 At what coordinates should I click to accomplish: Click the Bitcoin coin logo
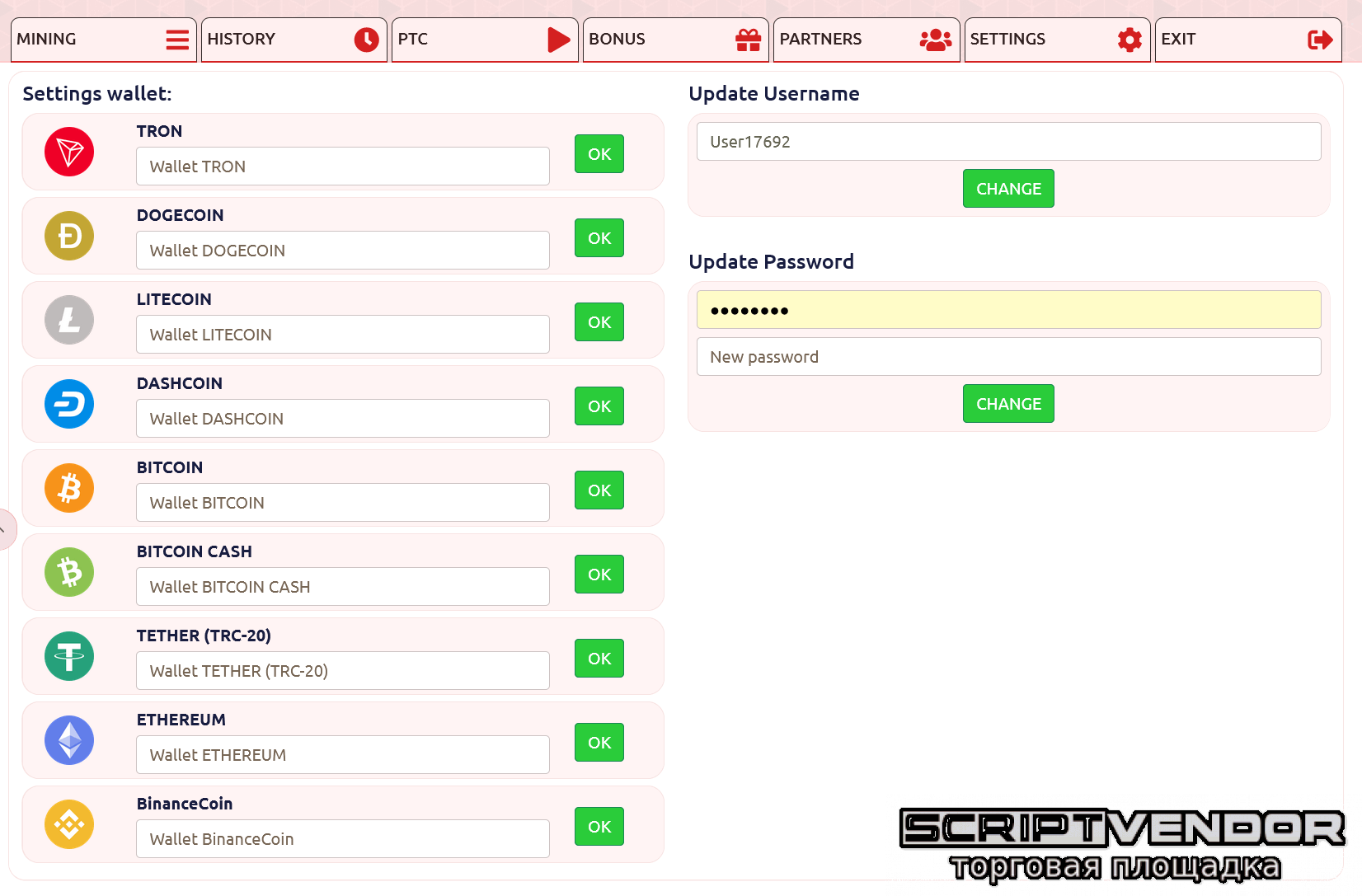pyautogui.click(x=69, y=488)
